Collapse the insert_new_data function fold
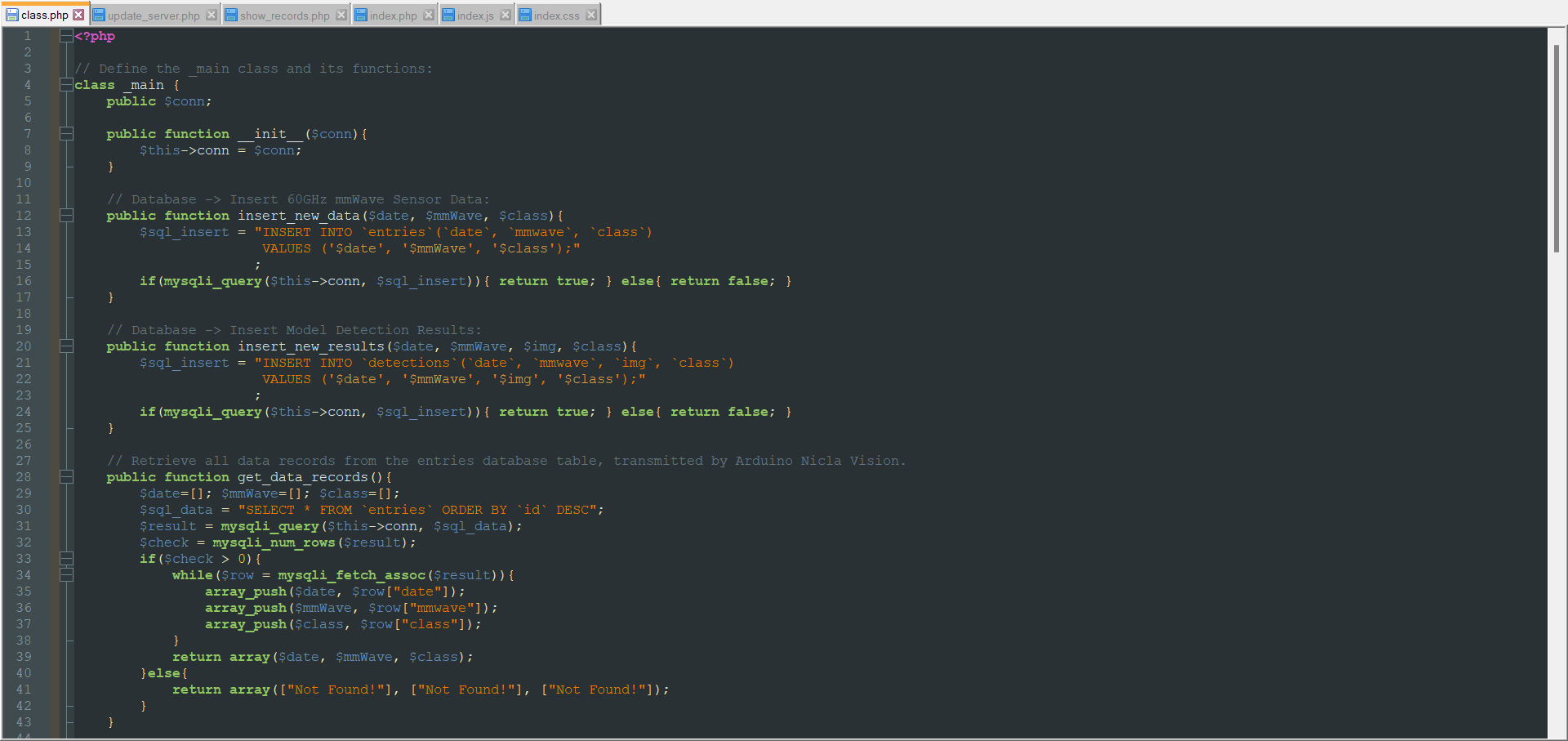 (x=66, y=215)
